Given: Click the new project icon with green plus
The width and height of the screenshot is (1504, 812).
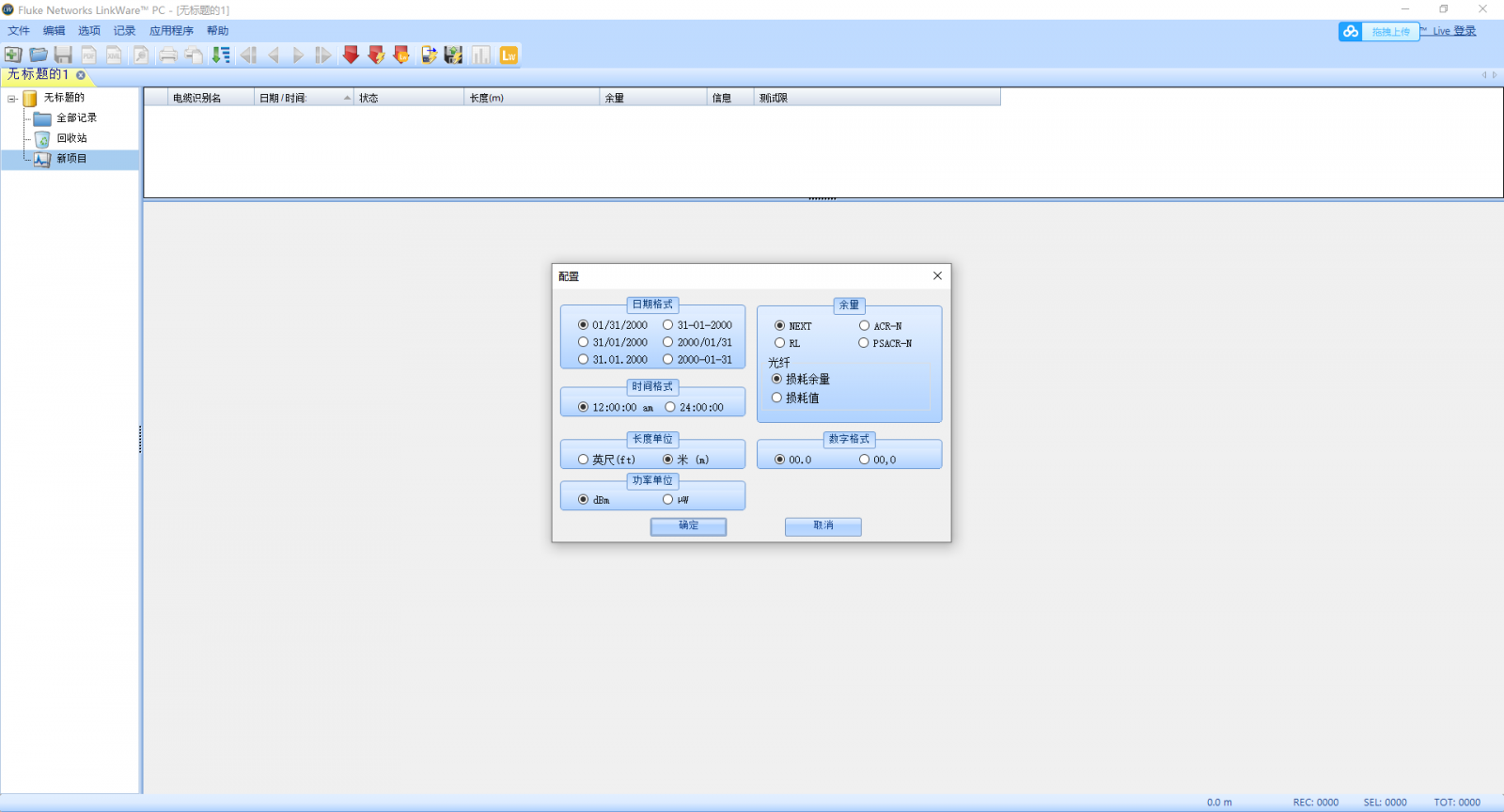Looking at the screenshot, I should (13, 55).
